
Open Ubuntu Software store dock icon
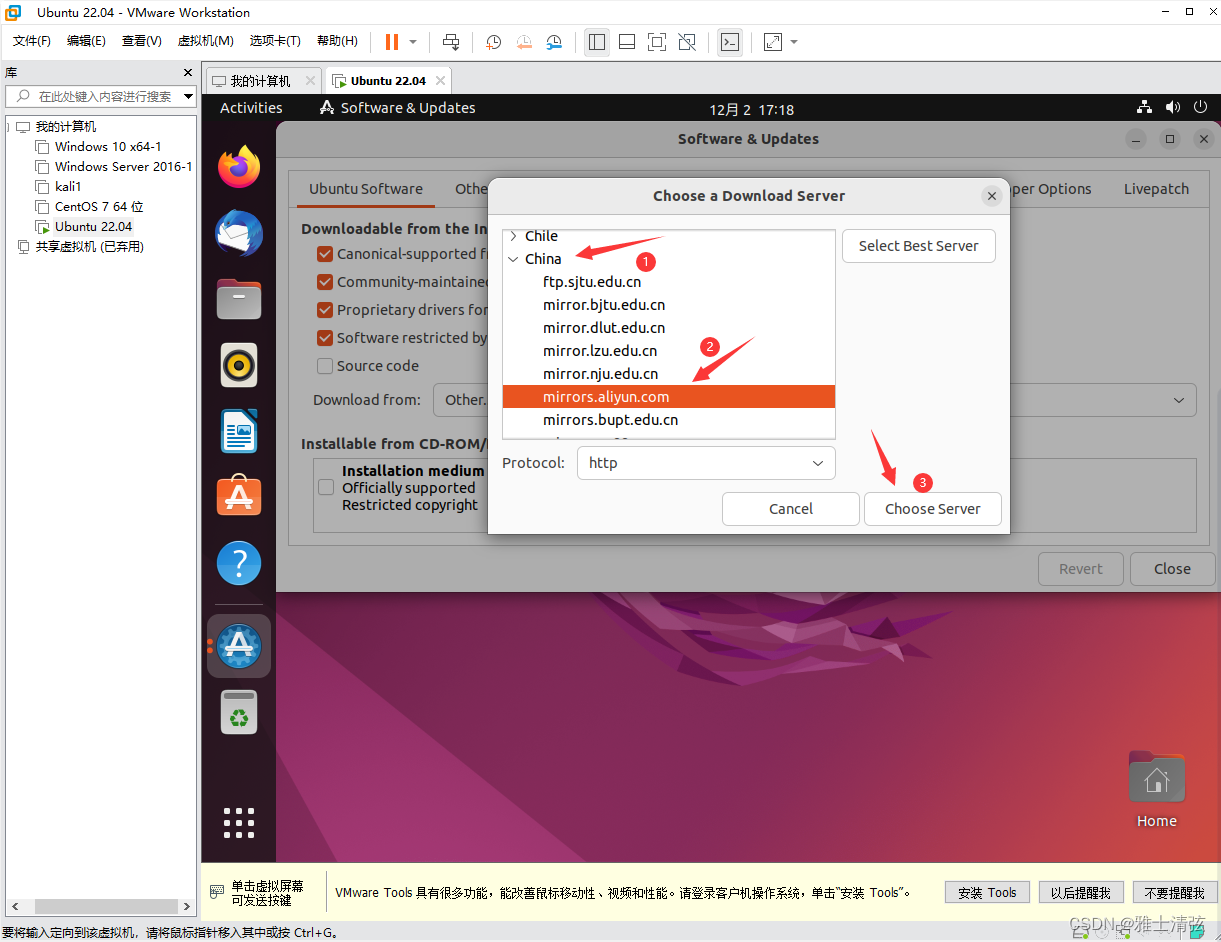pos(239,496)
